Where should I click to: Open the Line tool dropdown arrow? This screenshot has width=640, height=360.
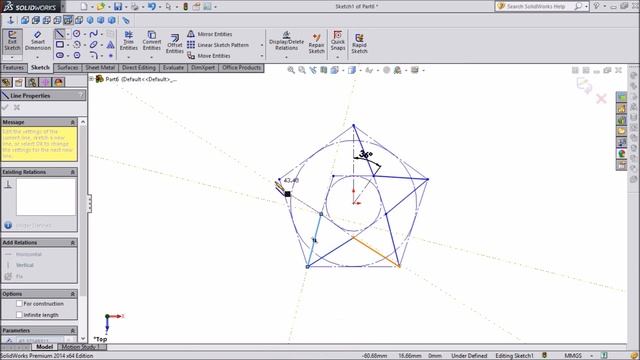68,34
